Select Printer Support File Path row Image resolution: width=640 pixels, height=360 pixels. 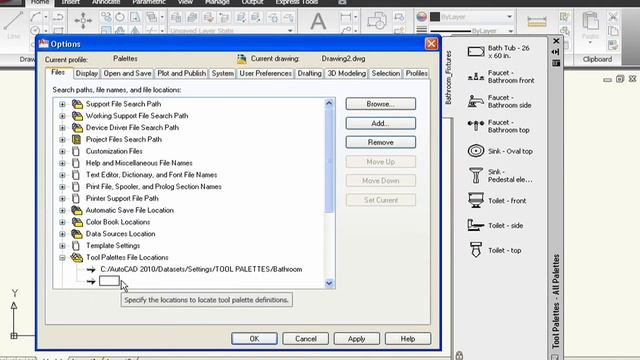(122, 198)
